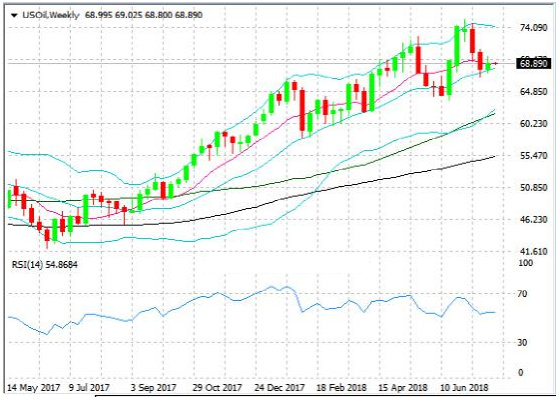
Task: Click the current price label 68.890
Action: click(533, 64)
